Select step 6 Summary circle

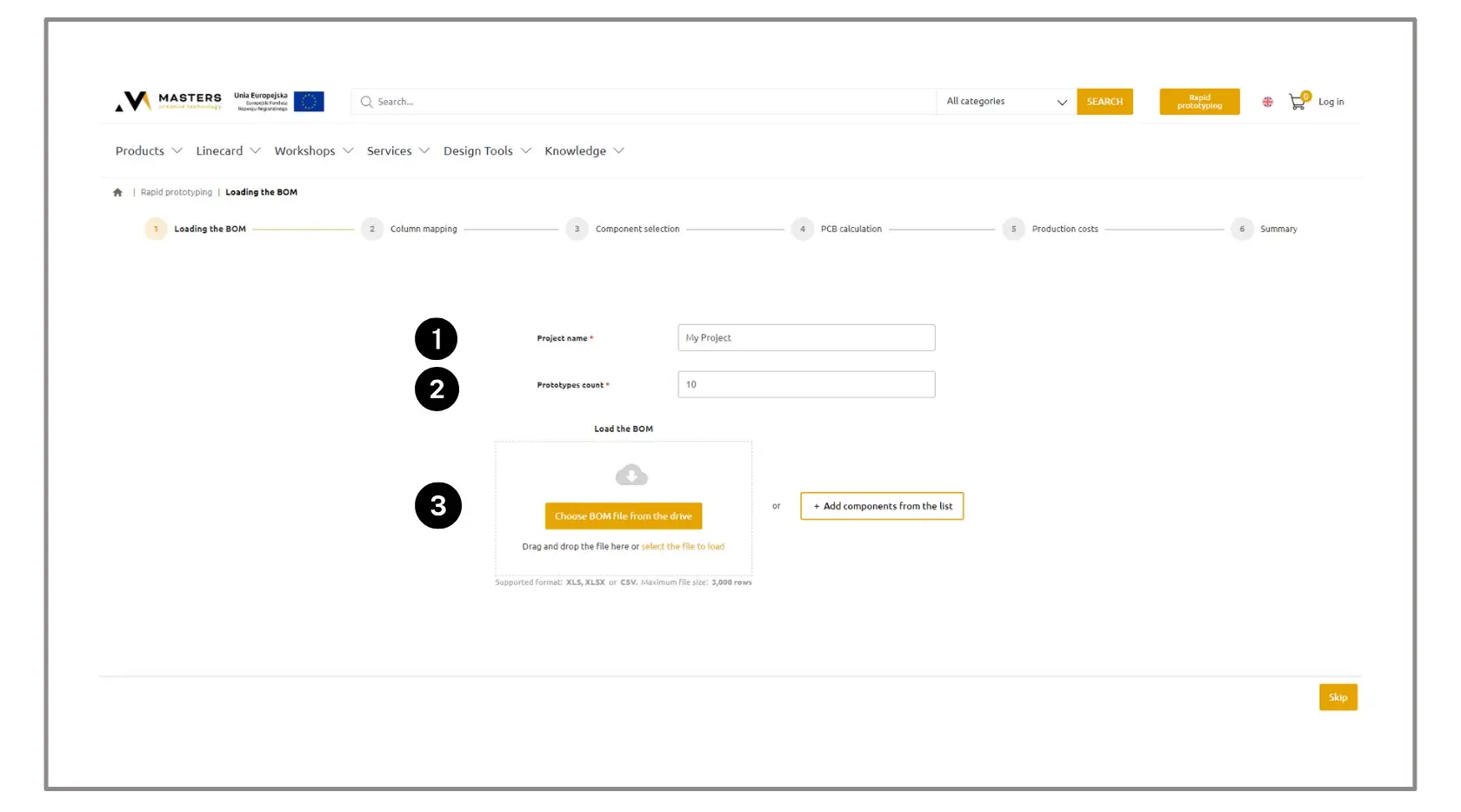coord(1242,230)
